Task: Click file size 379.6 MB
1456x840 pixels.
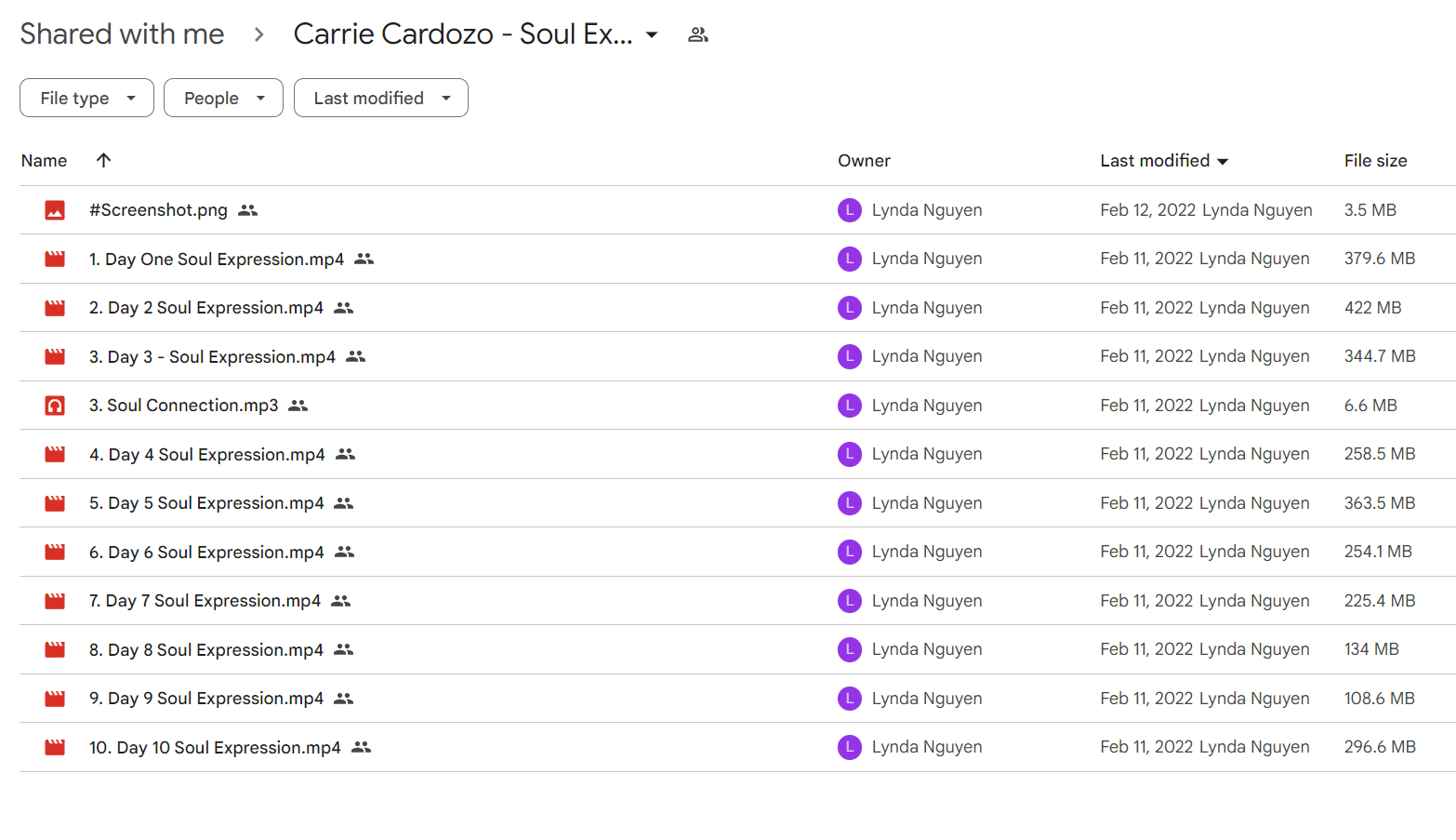Action: pos(1380,259)
